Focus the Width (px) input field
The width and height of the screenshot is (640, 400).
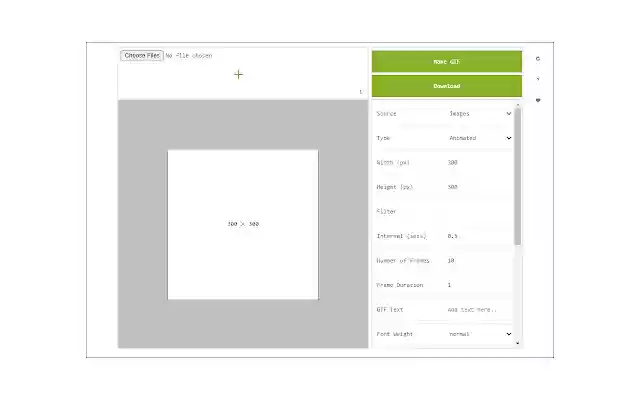(x=480, y=162)
